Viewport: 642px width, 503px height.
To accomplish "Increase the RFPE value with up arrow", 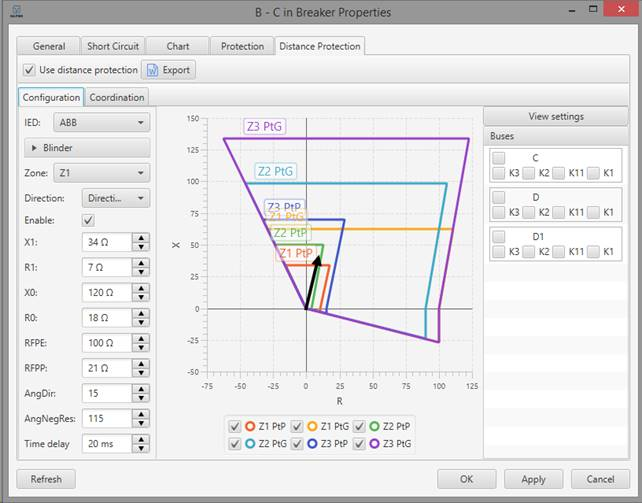I will point(141,338).
